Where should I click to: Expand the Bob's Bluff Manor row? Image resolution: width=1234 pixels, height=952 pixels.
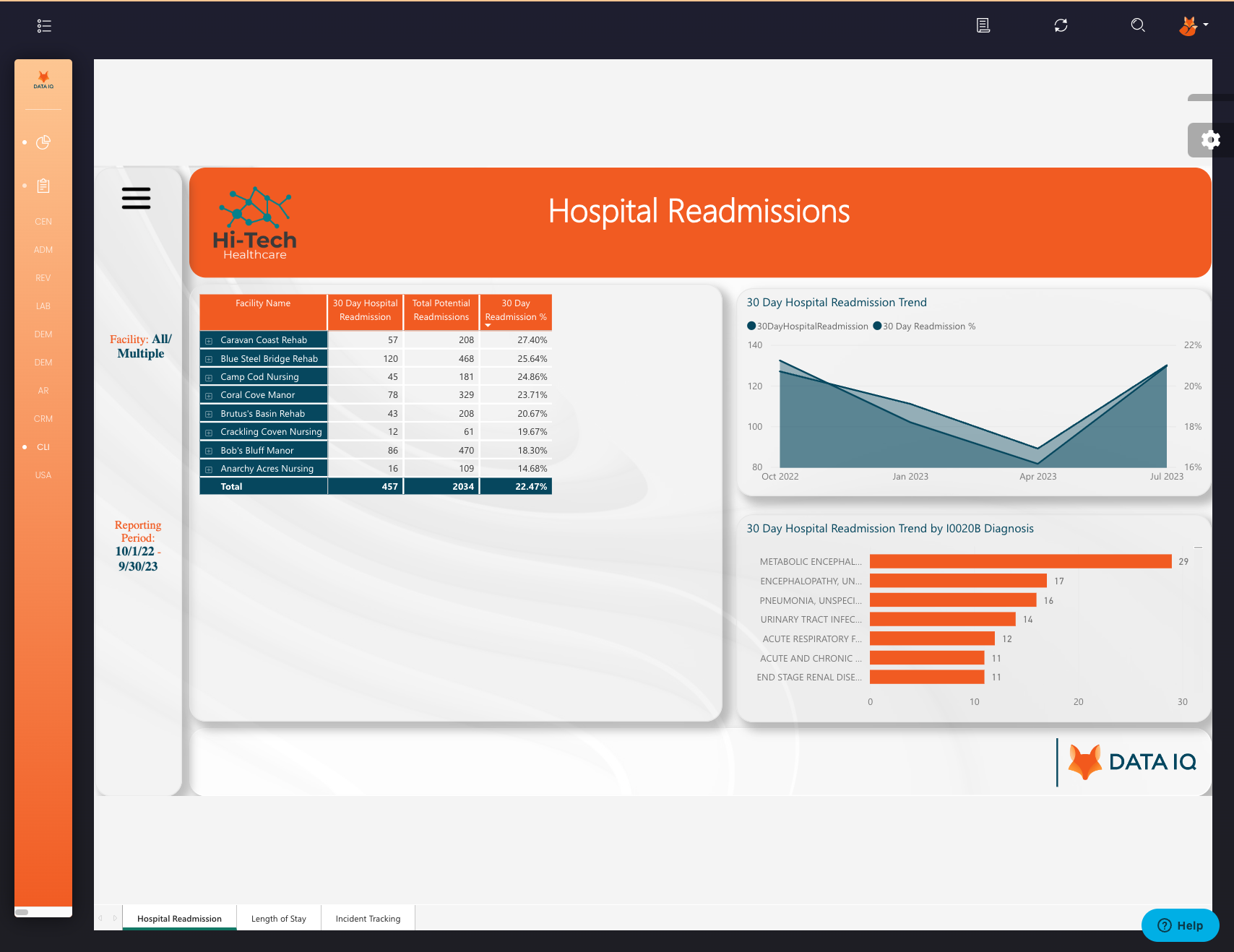tap(209, 451)
